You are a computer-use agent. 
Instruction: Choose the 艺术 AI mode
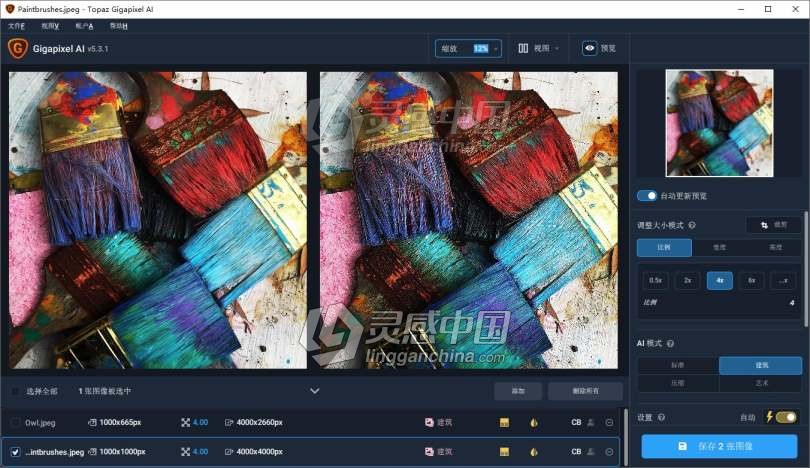point(761,383)
